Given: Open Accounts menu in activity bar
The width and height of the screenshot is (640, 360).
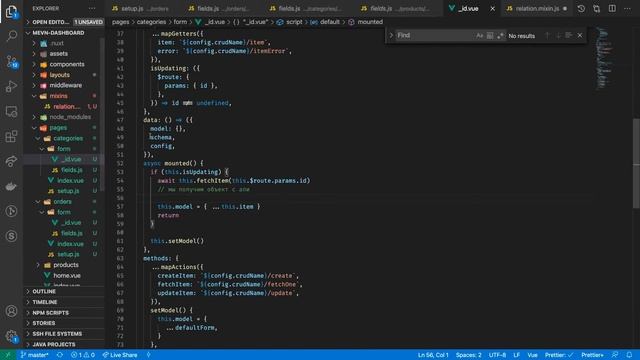Looking at the screenshot, I should tap(11, 311).
